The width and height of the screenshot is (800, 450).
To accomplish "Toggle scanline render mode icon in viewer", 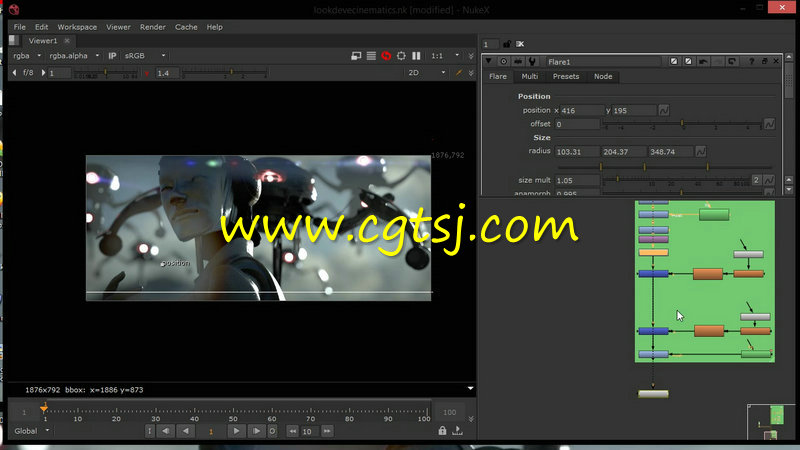I will [x=371, y=56].
